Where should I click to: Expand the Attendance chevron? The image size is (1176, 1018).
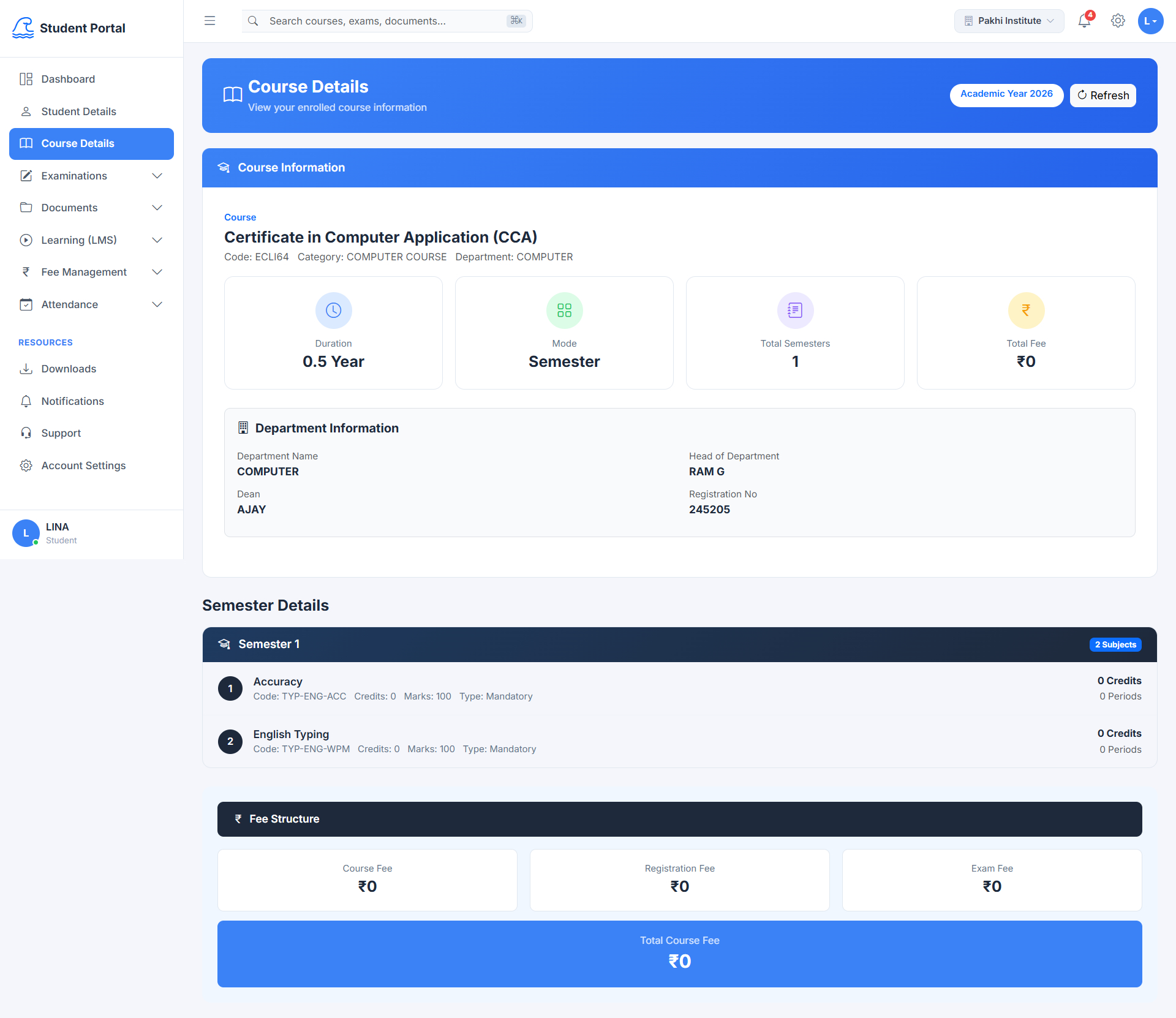[x=157, y=304]
